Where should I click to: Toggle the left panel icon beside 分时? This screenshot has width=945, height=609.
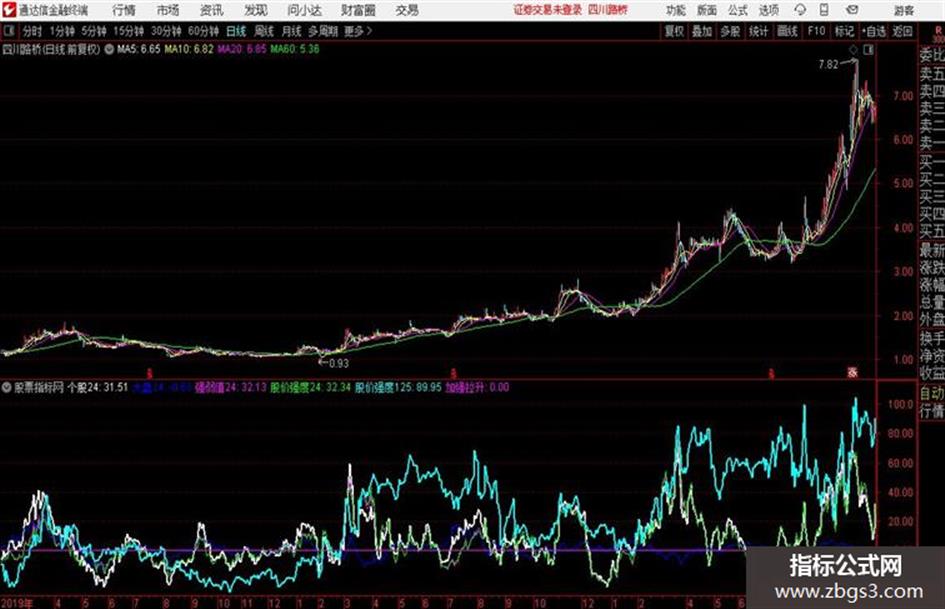pos(8,31)
